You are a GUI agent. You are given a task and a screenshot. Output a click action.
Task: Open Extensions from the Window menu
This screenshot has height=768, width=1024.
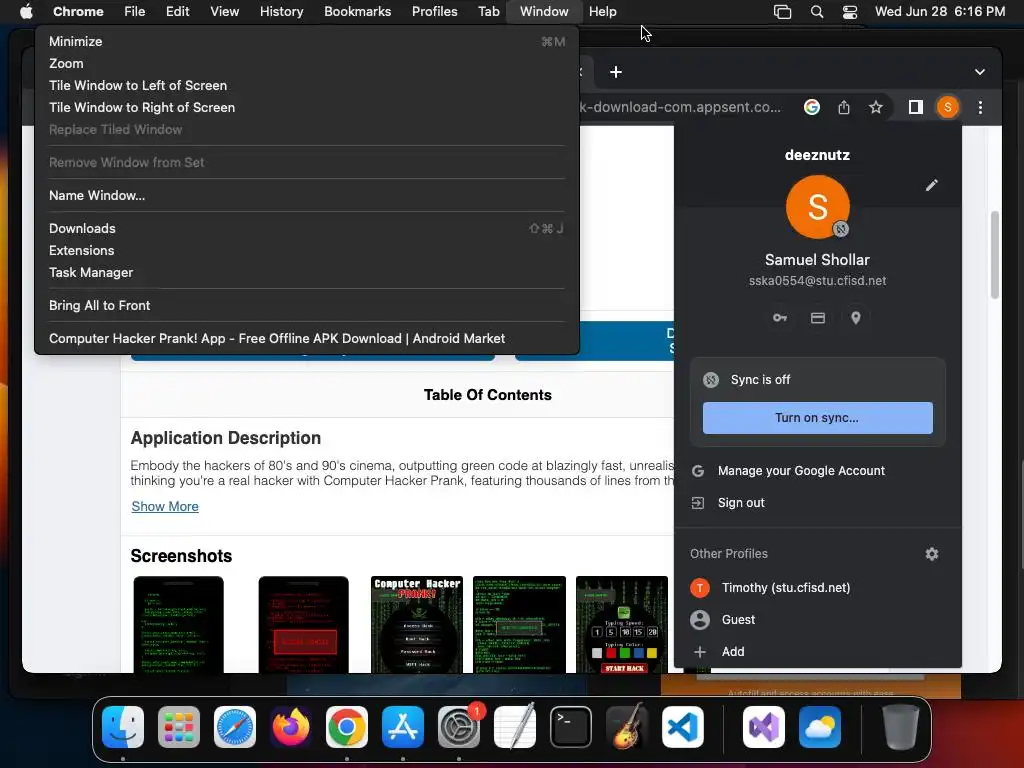click(307, 250)
